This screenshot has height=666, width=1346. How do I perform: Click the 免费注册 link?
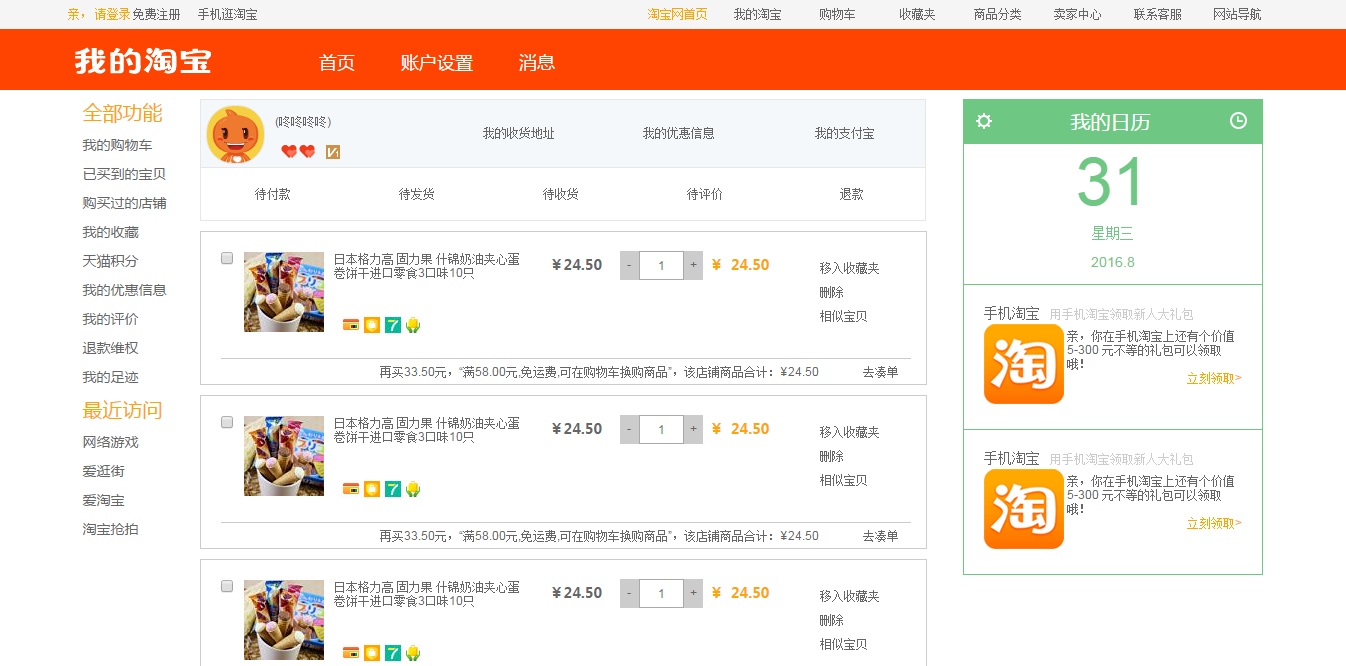click(x=156, y=14)
